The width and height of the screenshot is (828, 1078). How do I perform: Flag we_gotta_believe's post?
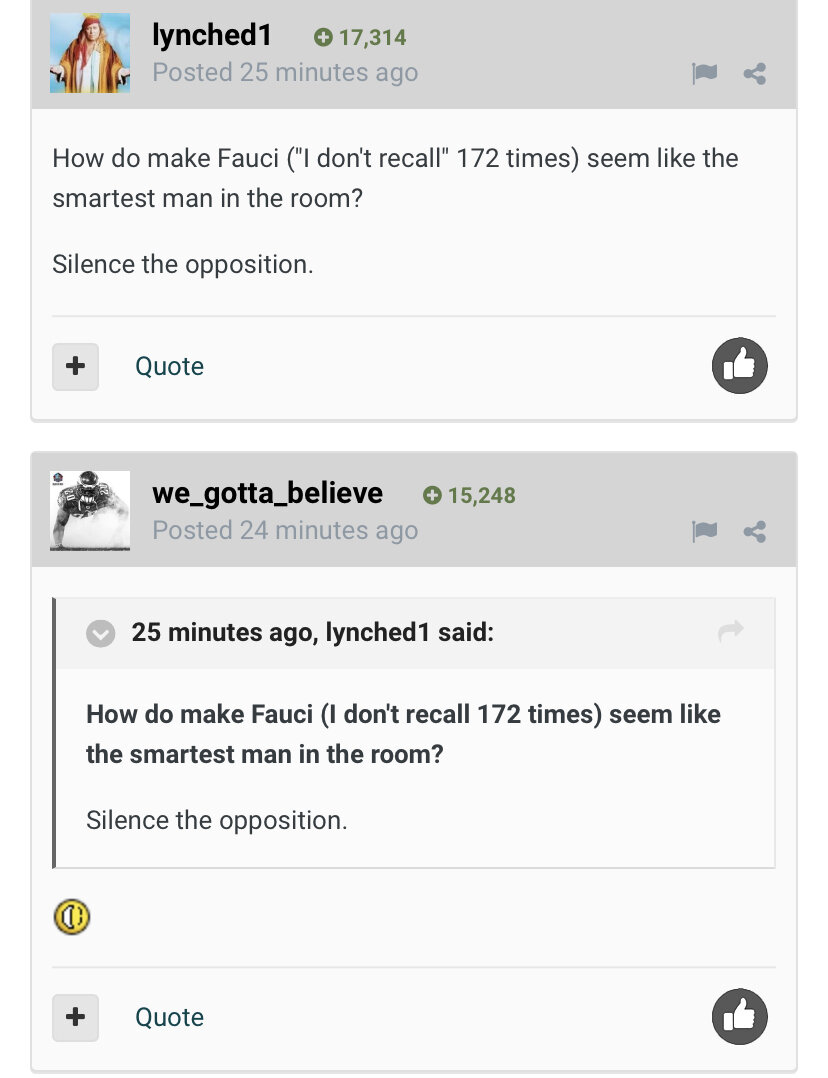pos(704,532)
